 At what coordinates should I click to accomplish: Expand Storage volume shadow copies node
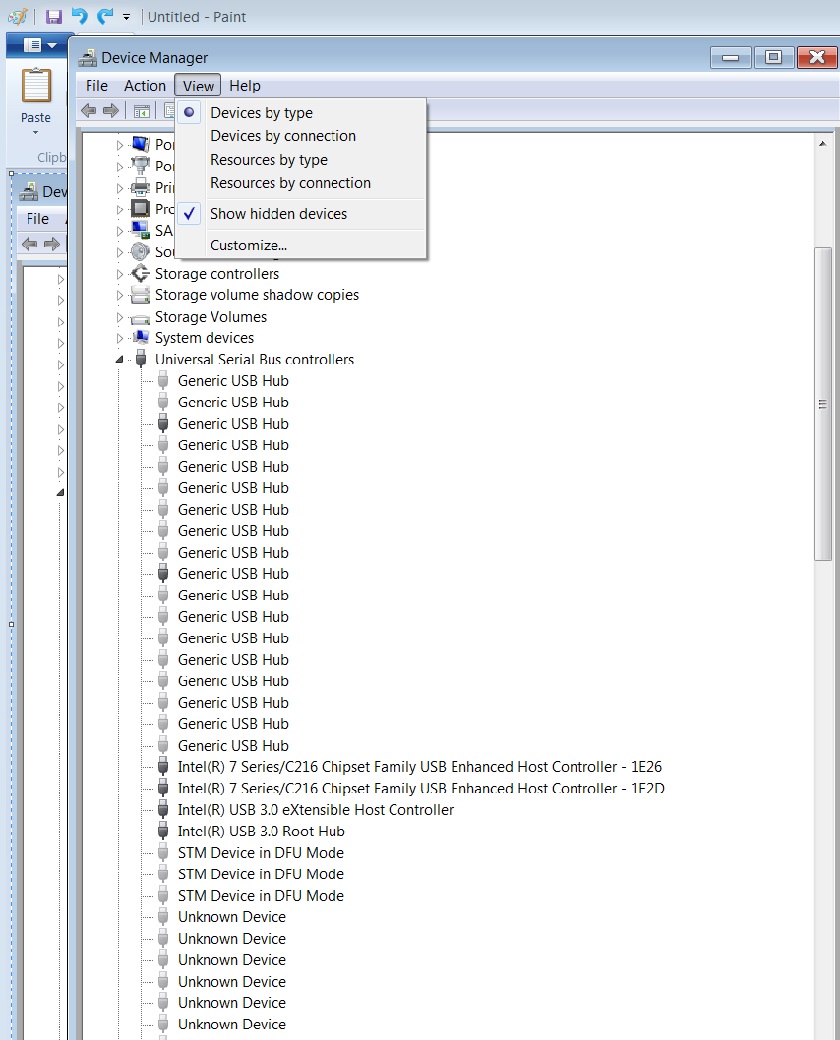120,295
